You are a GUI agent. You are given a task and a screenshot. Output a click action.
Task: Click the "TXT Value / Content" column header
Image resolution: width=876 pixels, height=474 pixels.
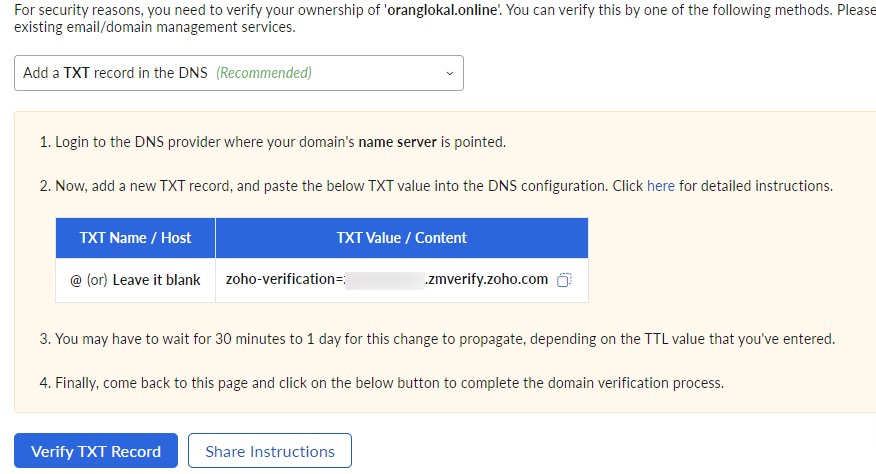tap(401, 238)
